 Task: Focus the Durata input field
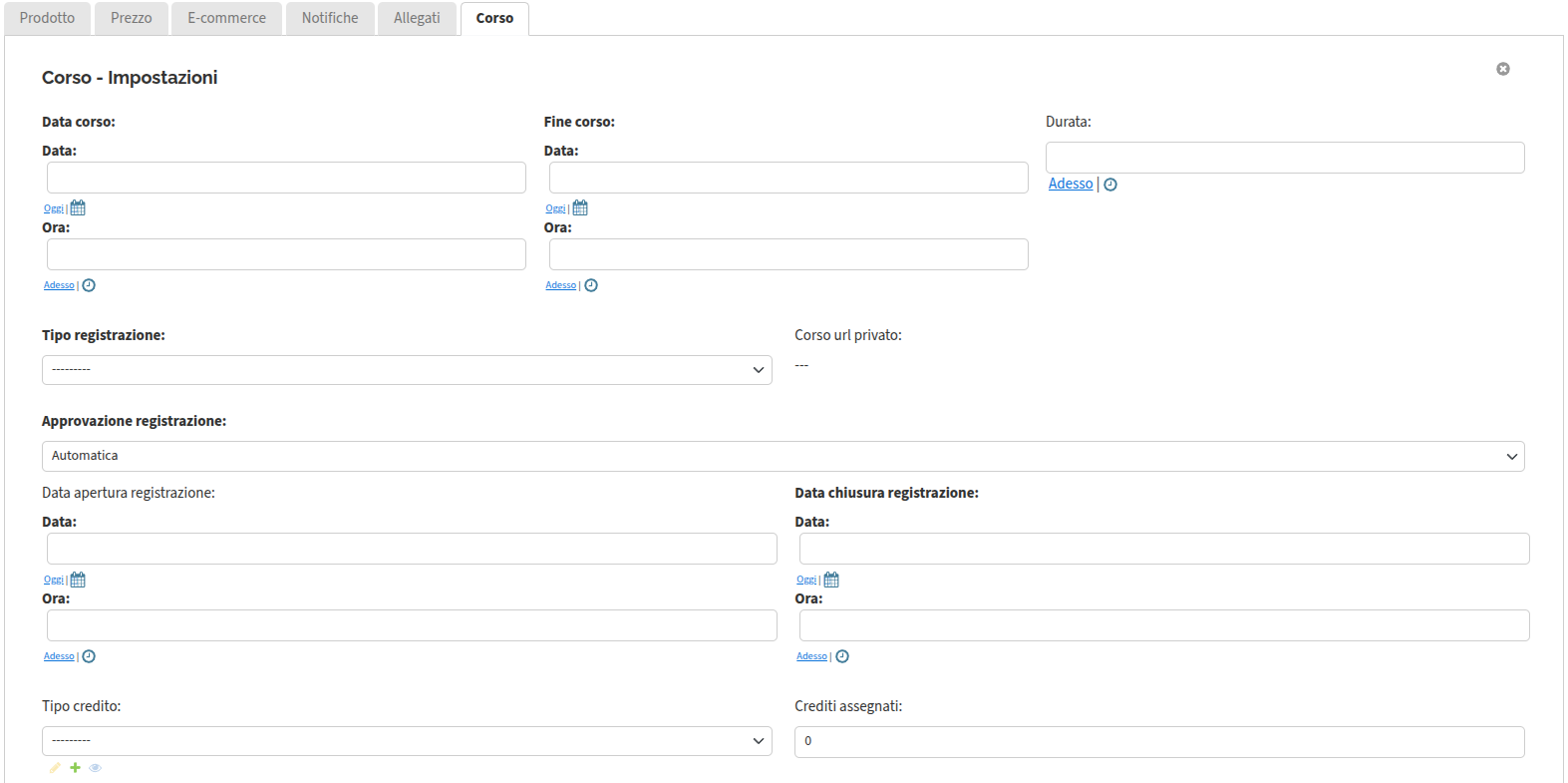pyautogui.click(x=1285, y=158)
